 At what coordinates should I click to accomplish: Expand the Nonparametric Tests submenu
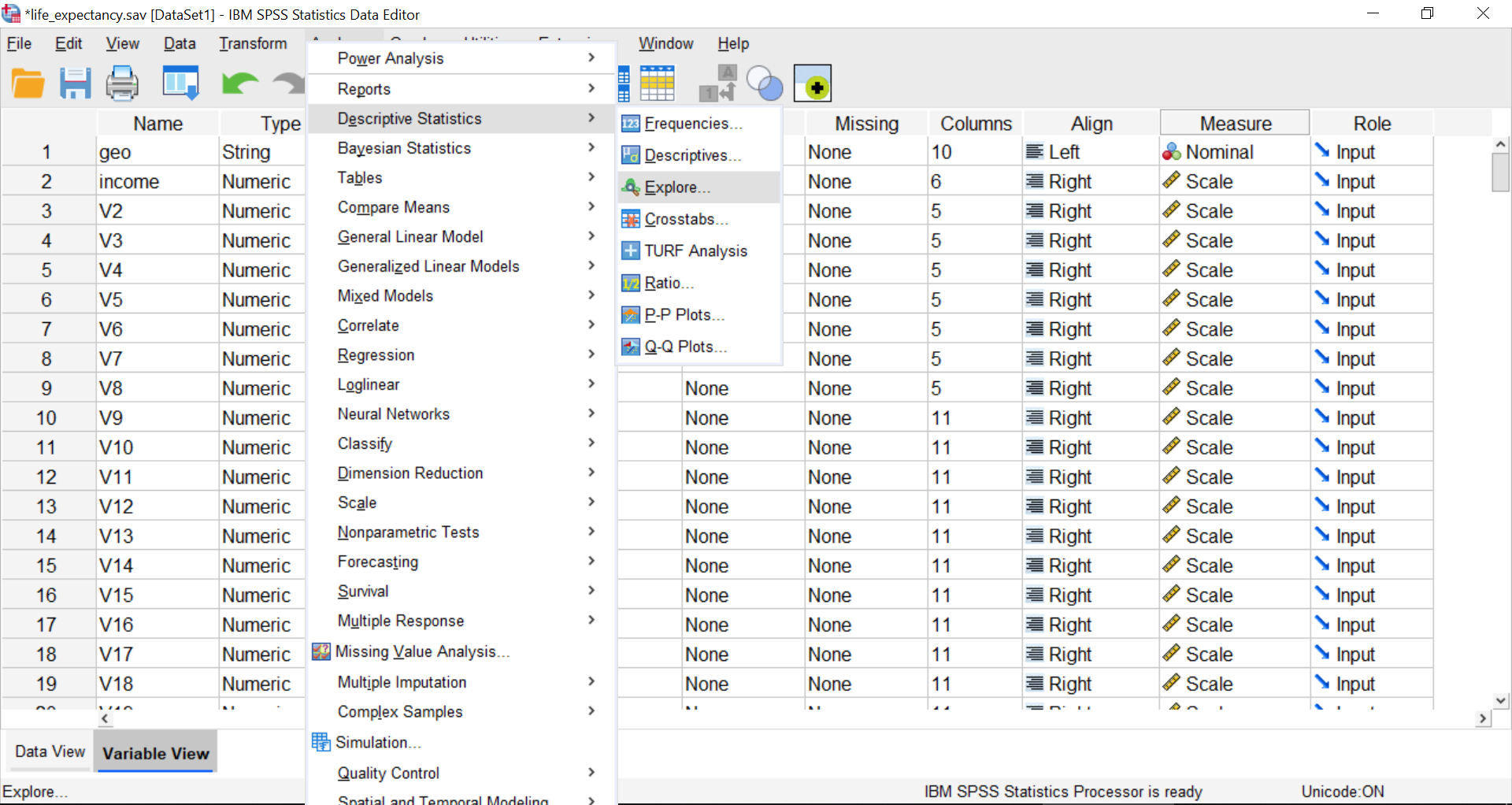460,532
